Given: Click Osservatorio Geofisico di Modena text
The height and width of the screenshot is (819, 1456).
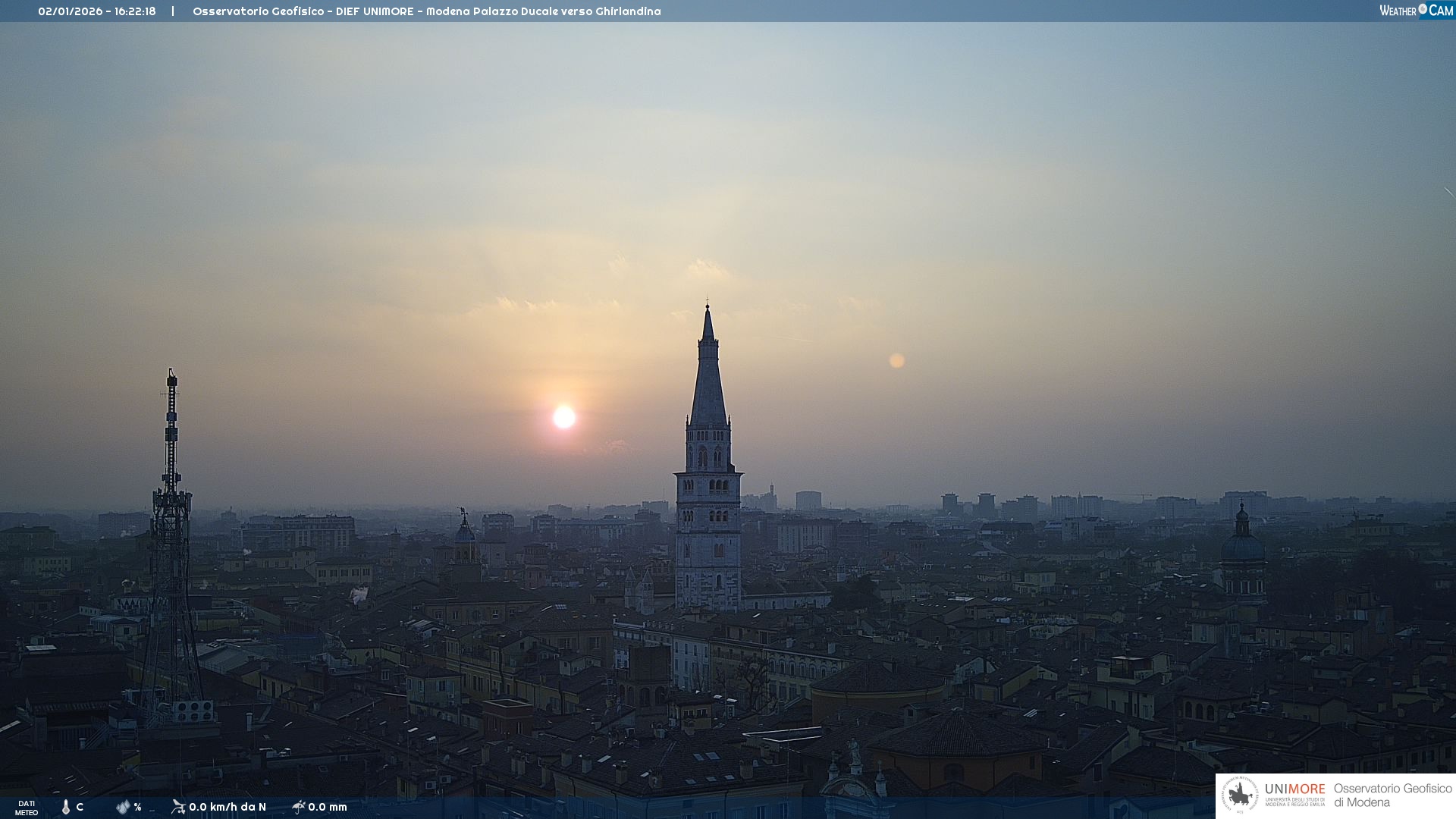Looking at the screenshot, I should click(1392, 795).
